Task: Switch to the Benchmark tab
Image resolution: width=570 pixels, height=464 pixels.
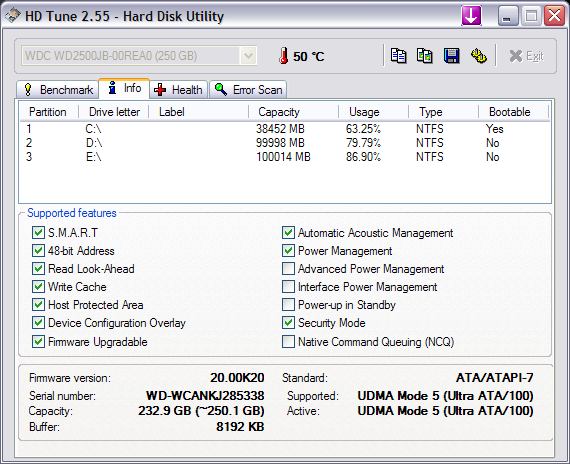Action: tap(57, 89)
